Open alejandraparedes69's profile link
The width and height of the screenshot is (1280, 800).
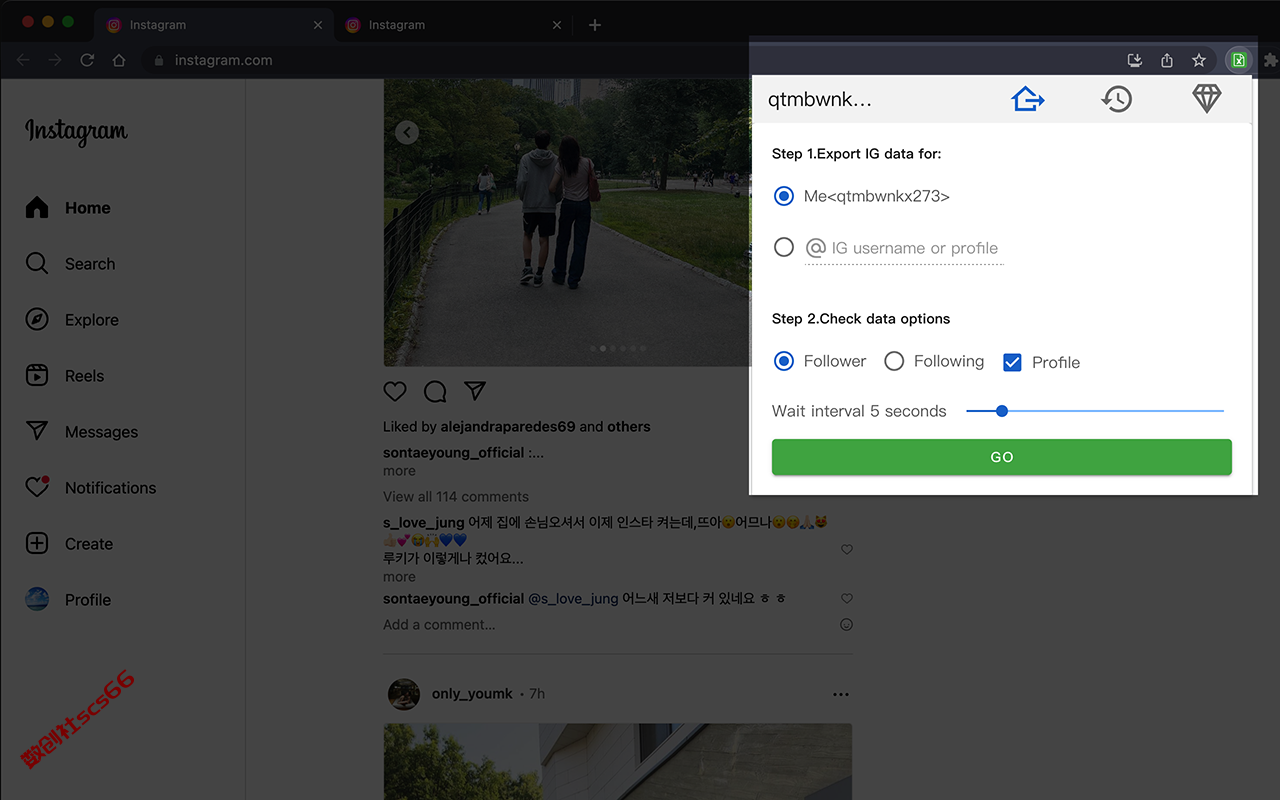pos(508,427)
